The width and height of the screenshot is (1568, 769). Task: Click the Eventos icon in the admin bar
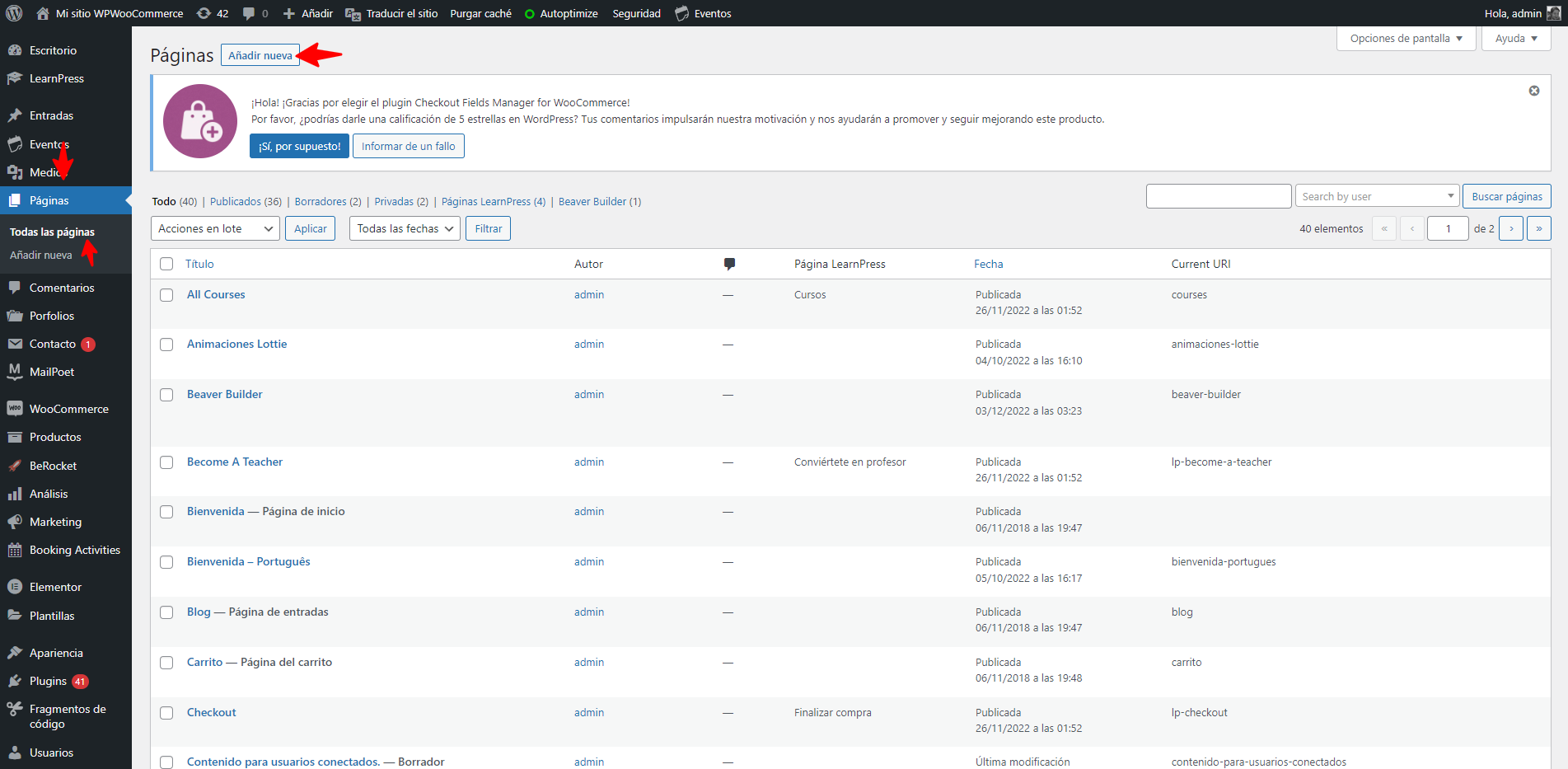[x=682, y=13]
